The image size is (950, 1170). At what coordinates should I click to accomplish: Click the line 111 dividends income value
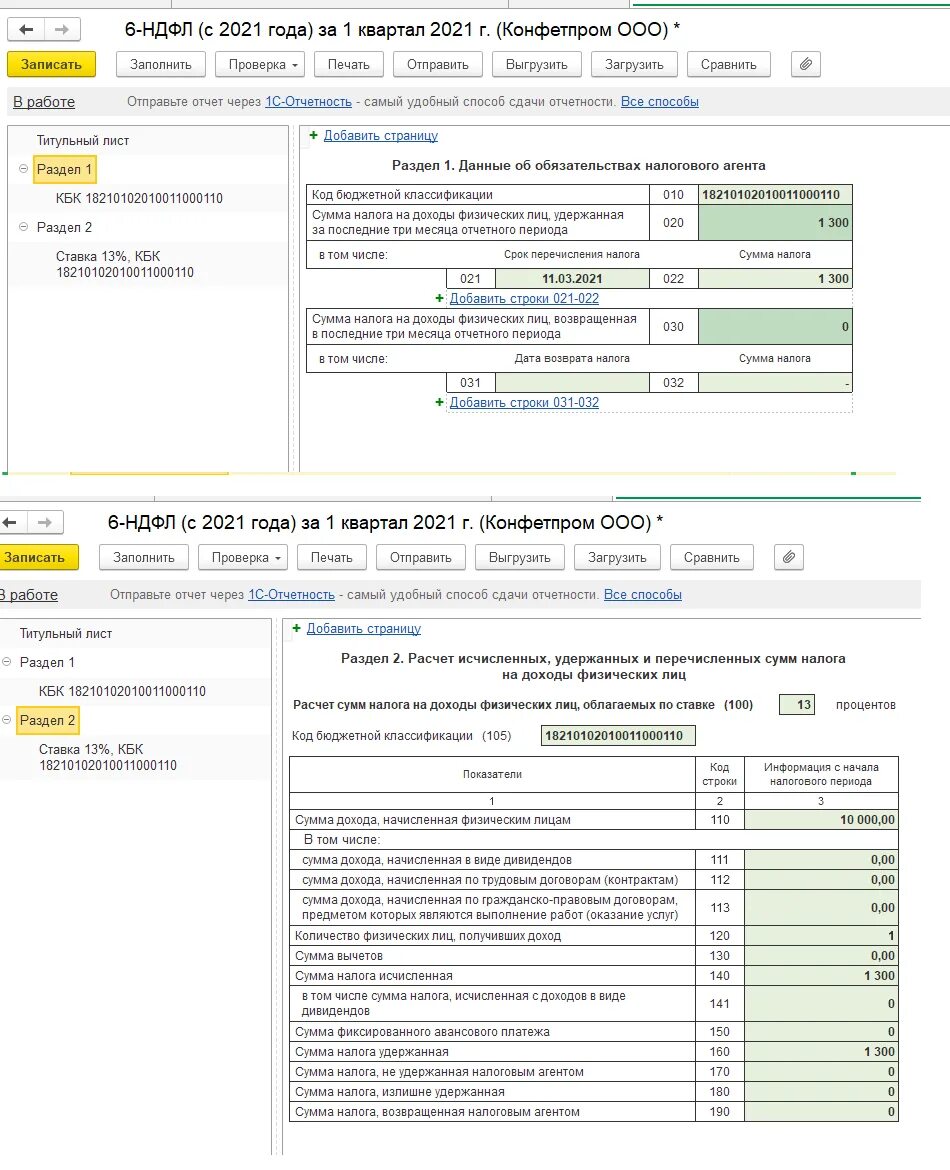click(822, 860)
